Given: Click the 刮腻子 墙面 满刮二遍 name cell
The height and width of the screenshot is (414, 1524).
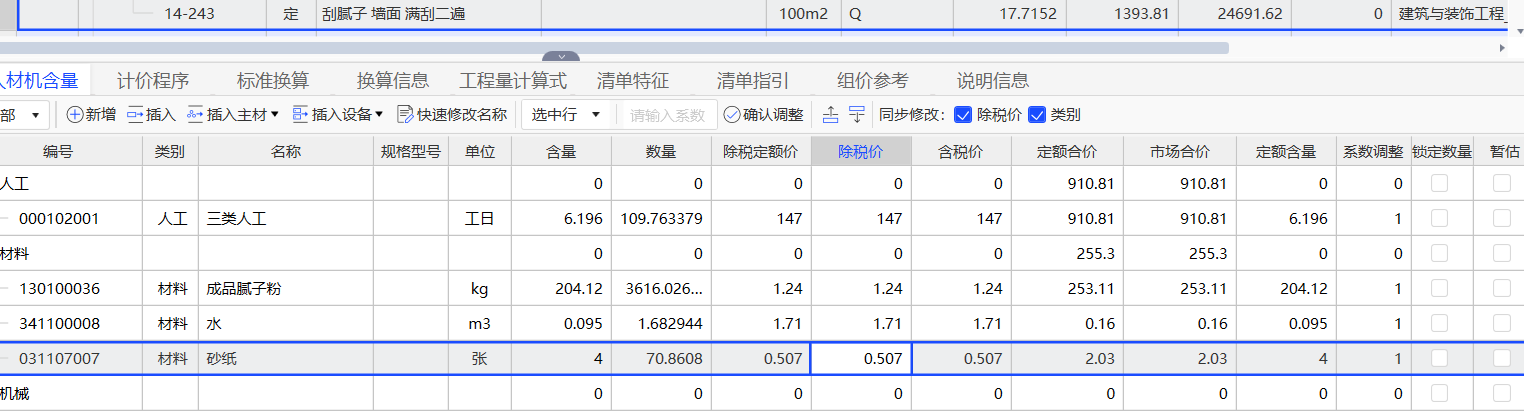Looking at the screenshot, I should 429,14.
